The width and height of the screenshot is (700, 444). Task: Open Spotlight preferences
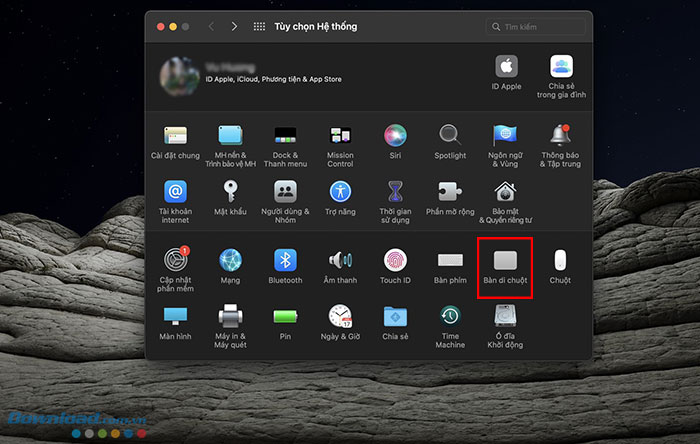pos(450,135)
